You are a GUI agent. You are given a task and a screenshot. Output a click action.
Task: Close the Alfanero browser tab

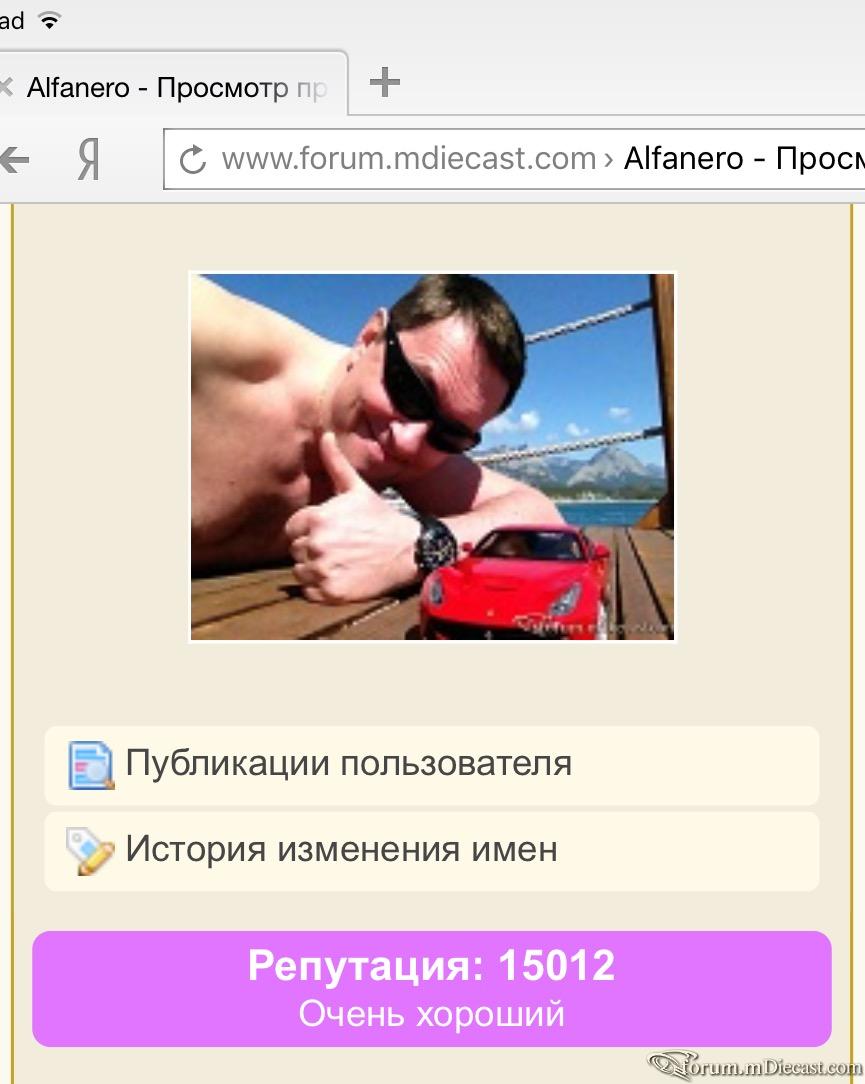[x=6, y=87]
